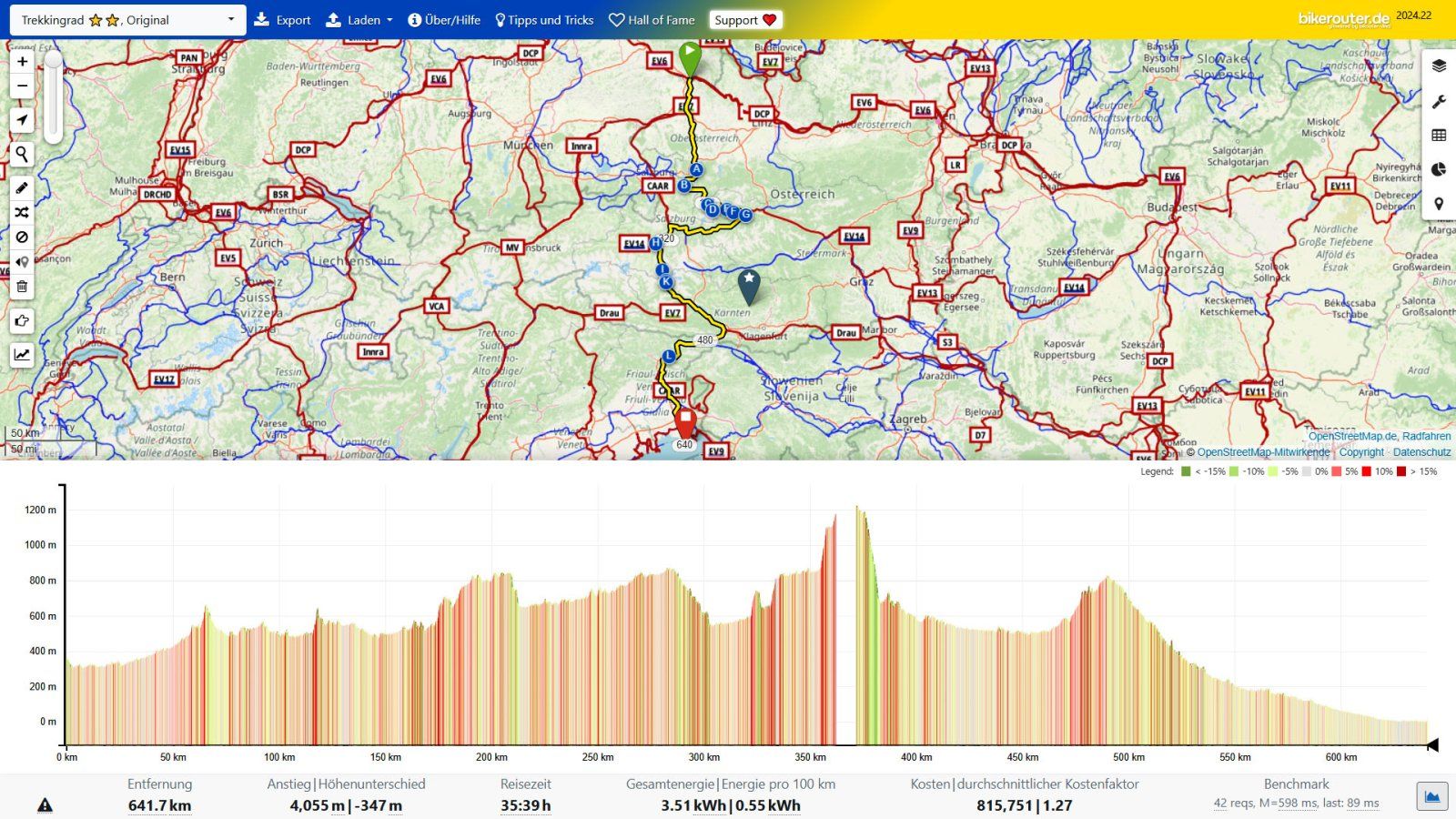Toggle the elevation chart with line-graph icon
Viewport: 1456px width, 819px height.
[x=22, y=355]
